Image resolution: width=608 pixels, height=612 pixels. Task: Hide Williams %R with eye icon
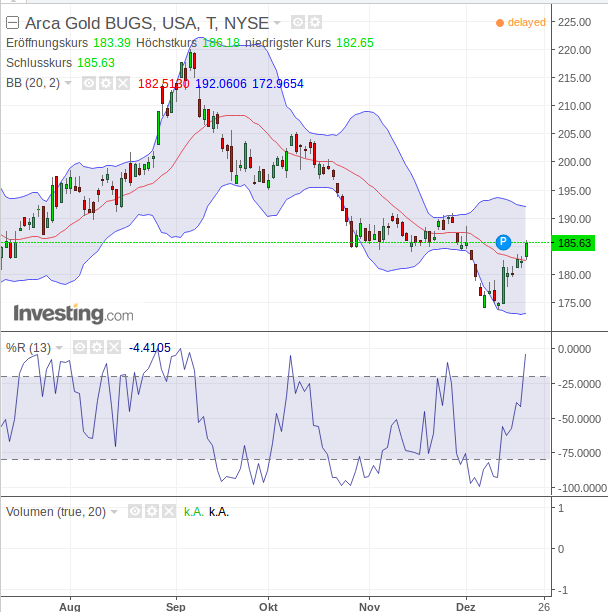click(80, 347)
